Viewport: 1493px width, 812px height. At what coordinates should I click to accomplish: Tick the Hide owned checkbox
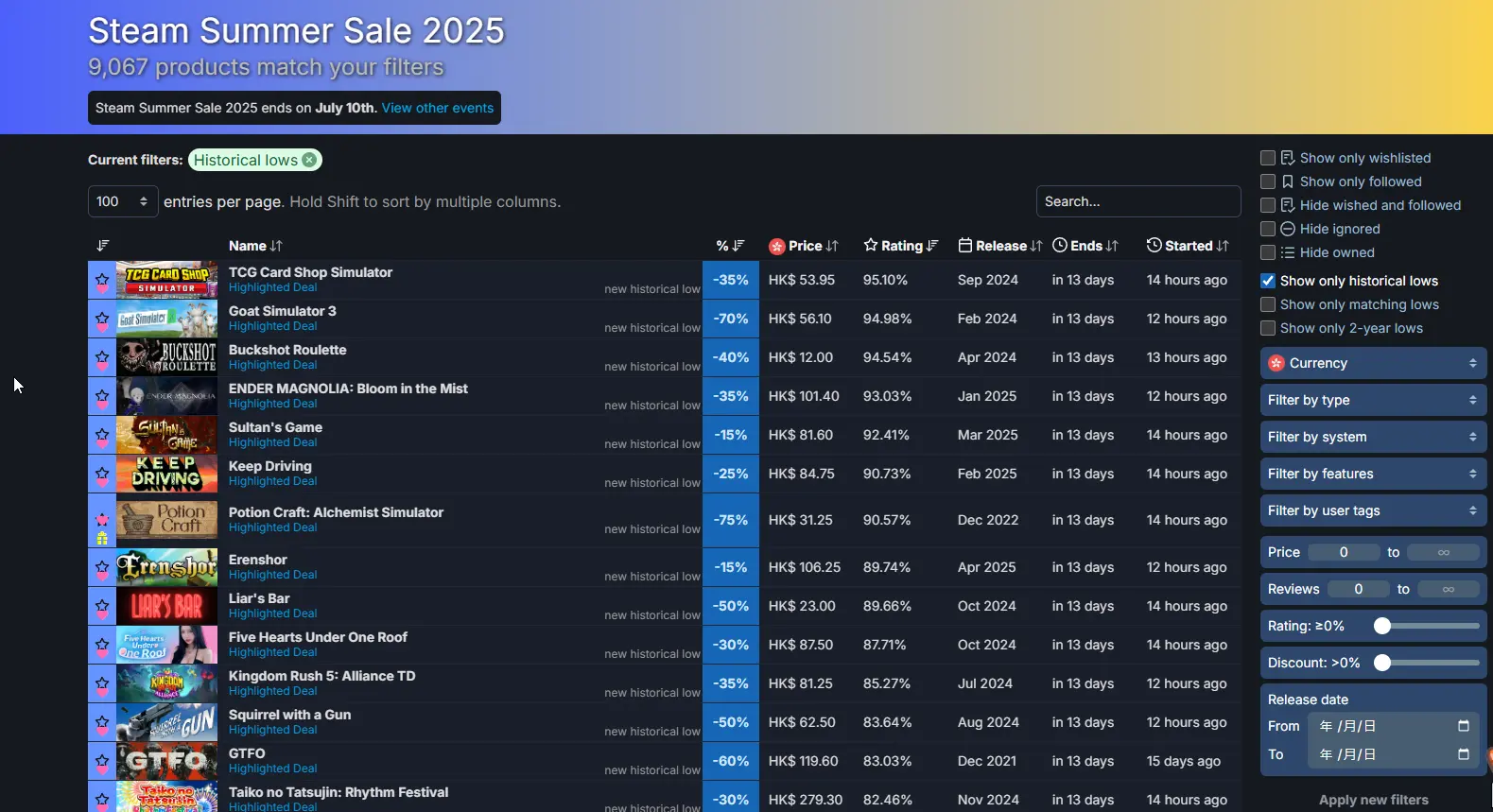[x=1268, y=252]
